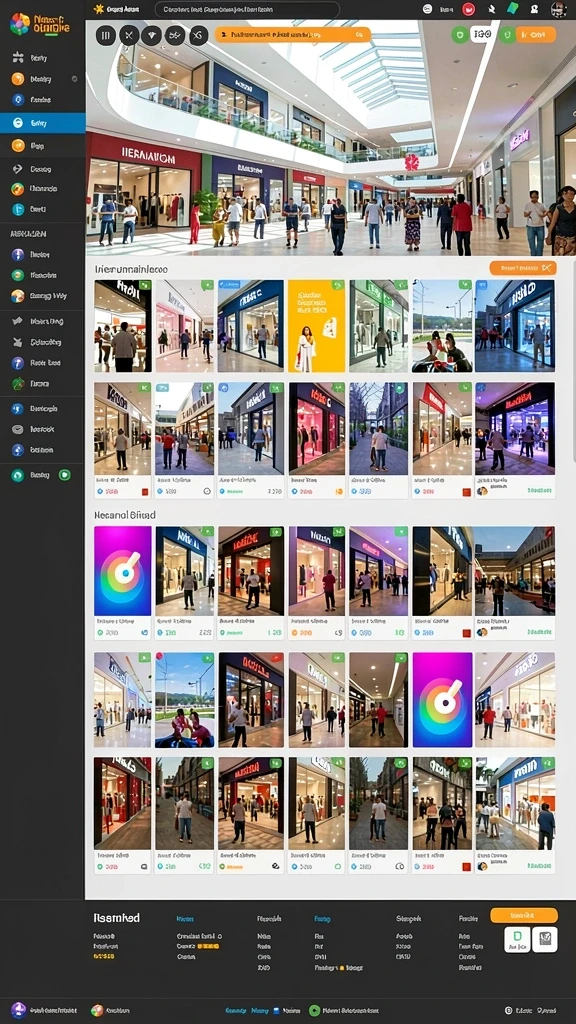Click the multicolor round icon in the bottom bar
The height and width of the screenshot is (1024, 576).
97,1010
